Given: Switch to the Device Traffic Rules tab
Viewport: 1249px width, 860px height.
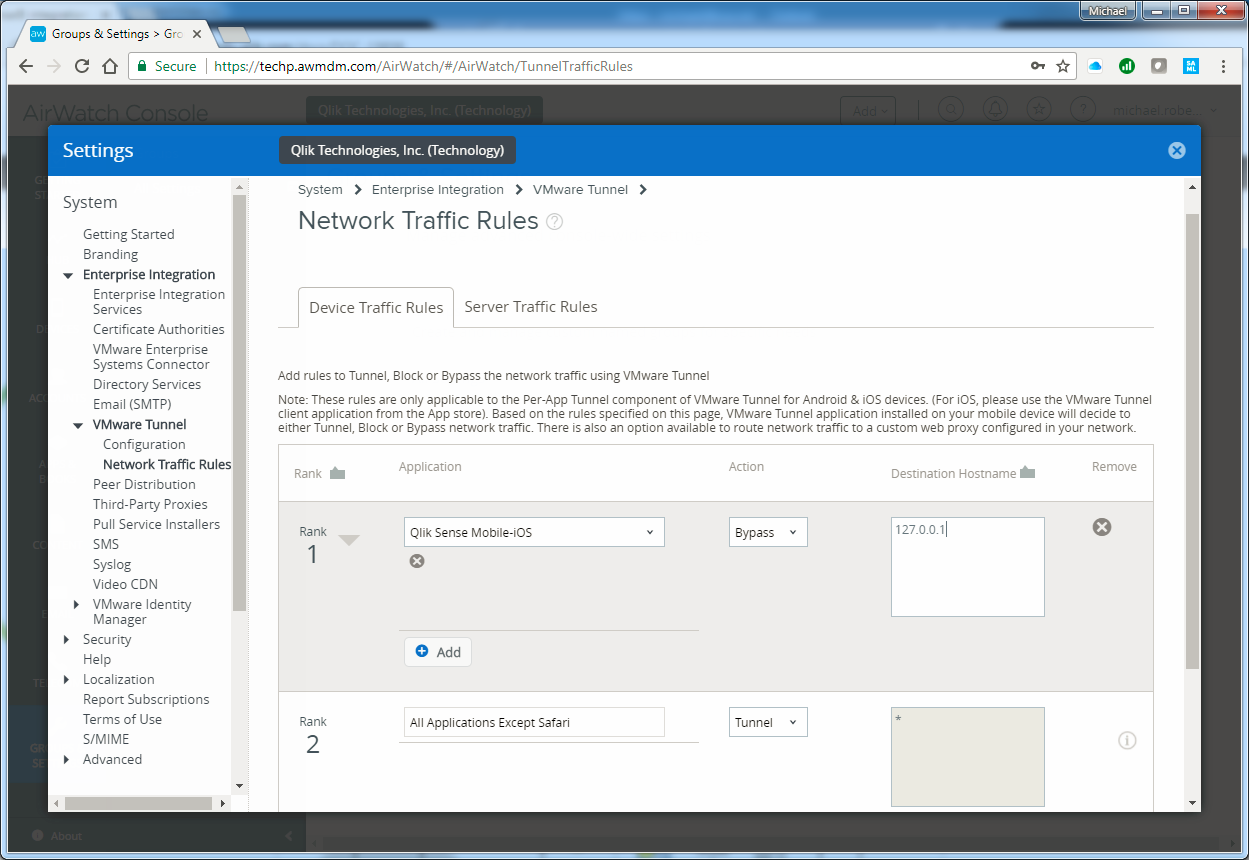Looking at the screenshot, I should coord(376,307).
